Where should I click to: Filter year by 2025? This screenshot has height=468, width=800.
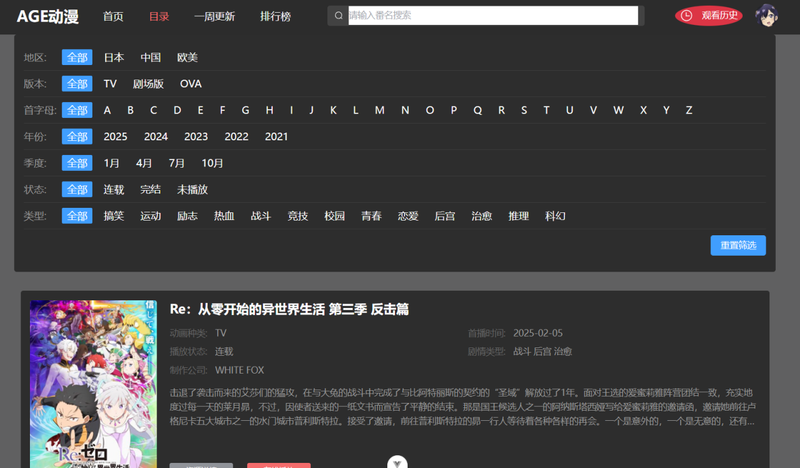click(x=115, y=137)
